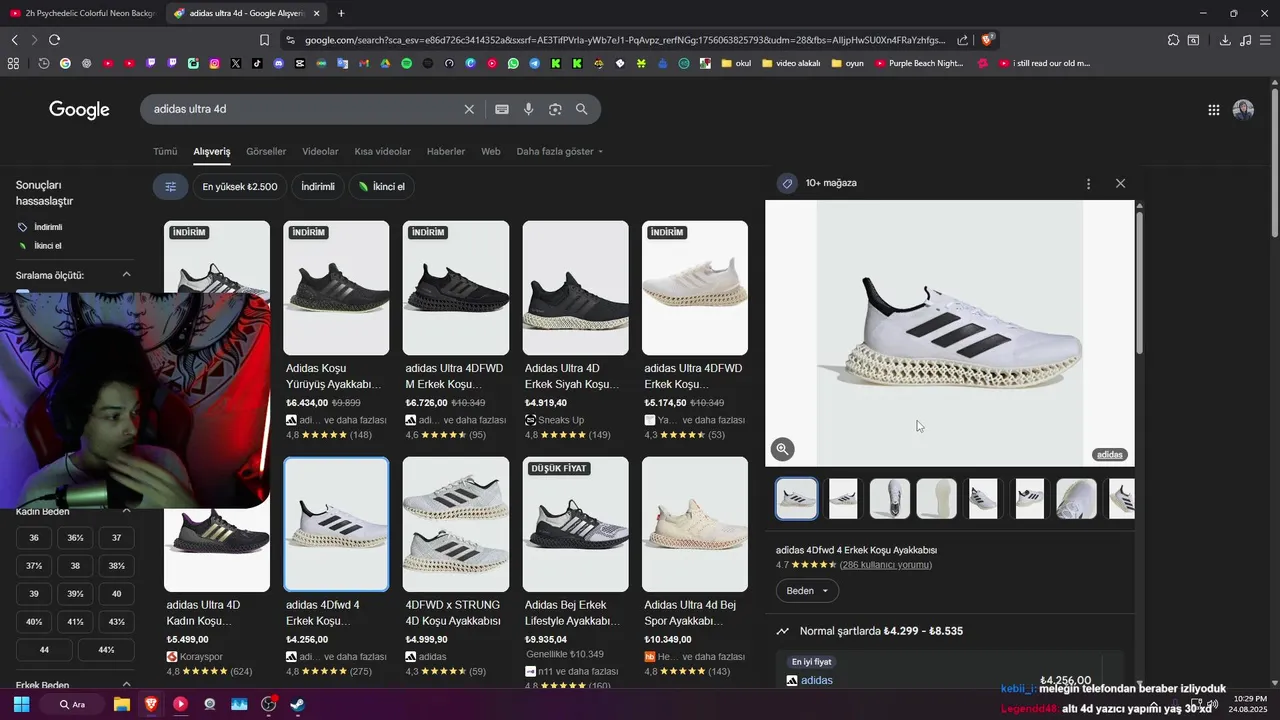Viewport: 1280px width, 720px height.
Task: Open the Windows Start menu
Action: pos(21,704)
